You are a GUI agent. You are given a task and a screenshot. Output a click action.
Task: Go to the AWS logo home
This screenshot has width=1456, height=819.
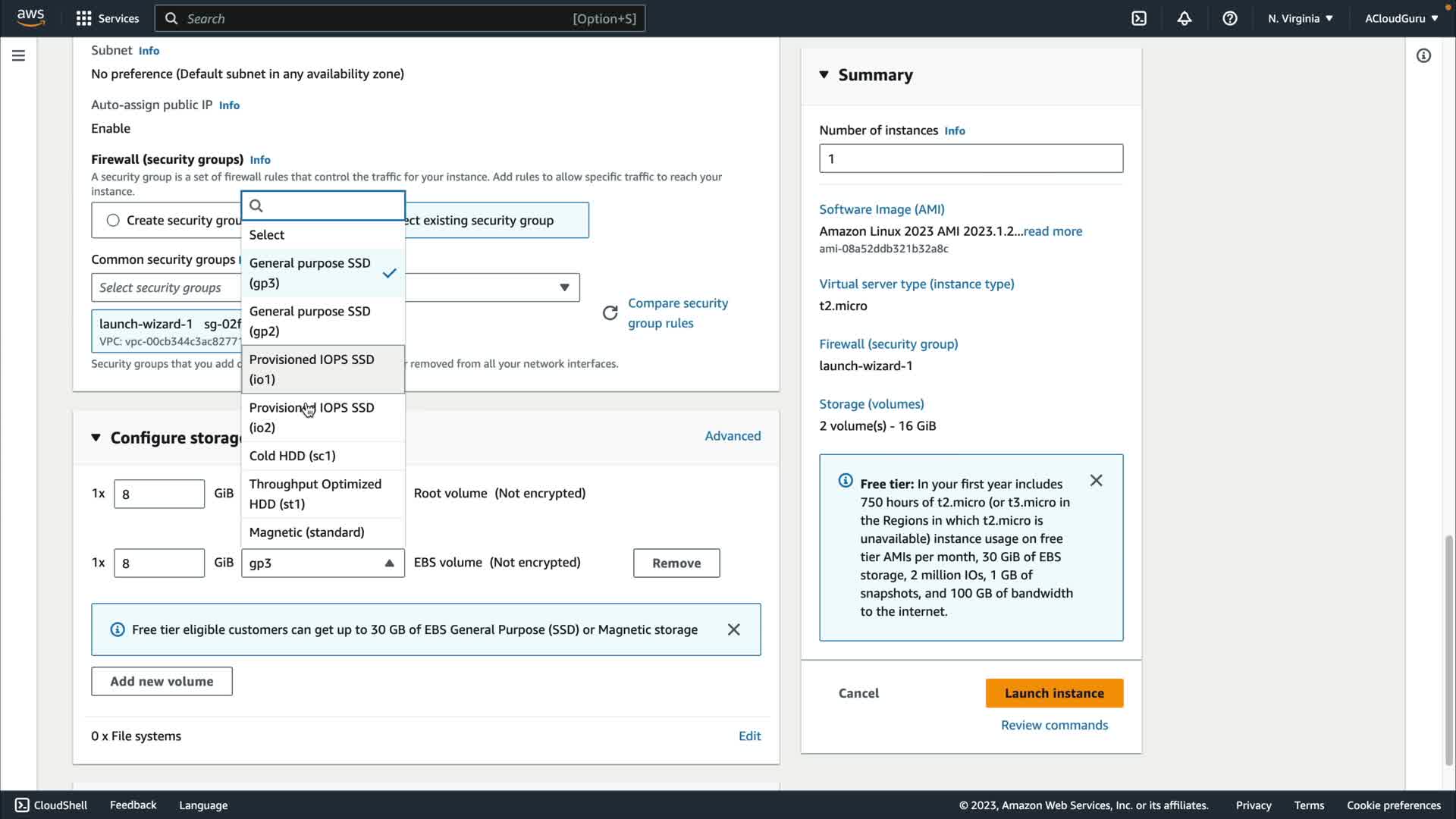pyautogui.click(x=30, y=17)
